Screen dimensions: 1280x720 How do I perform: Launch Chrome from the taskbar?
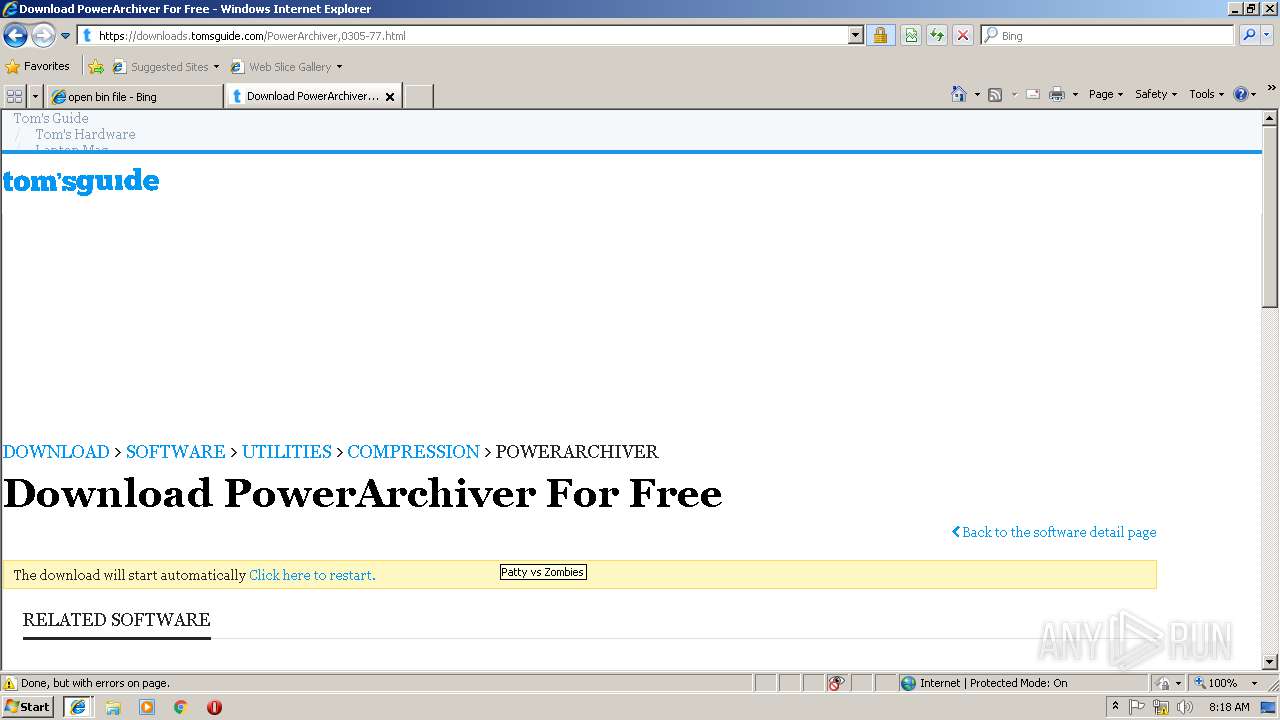[x=180, y=707]
